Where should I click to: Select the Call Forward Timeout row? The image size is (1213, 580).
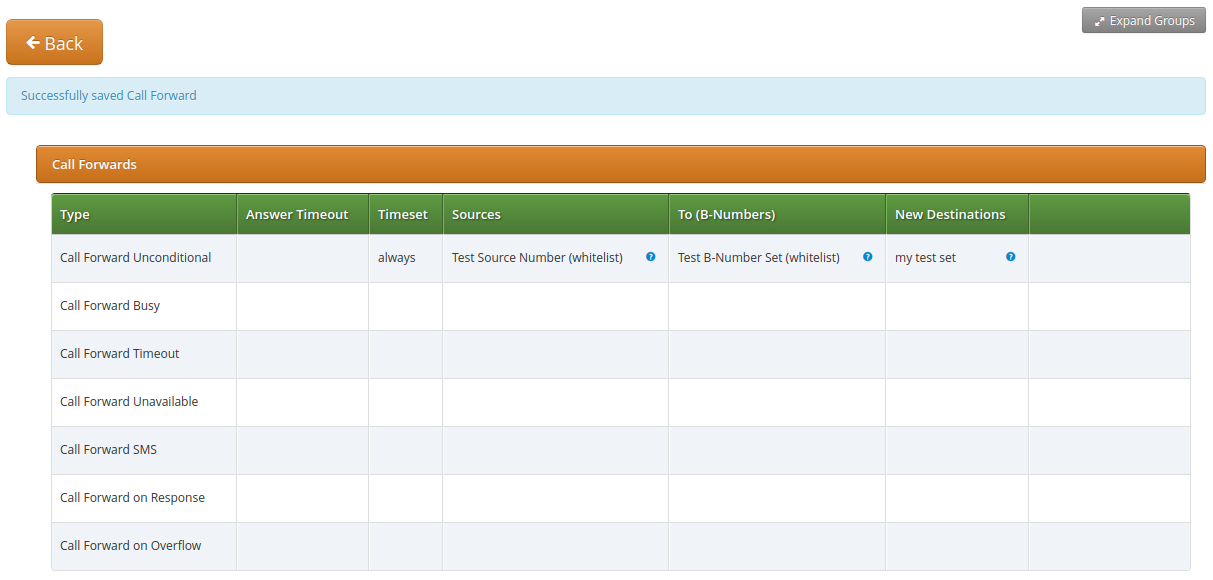pyautogui.click(x=119, y=354)
